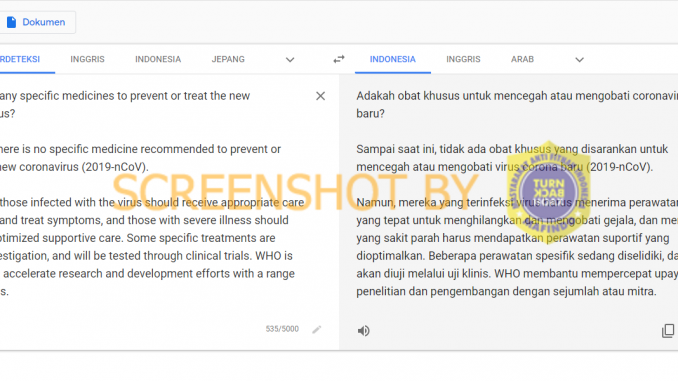
Task: Click the Dokumen file icon
Action: coord(12,22)
